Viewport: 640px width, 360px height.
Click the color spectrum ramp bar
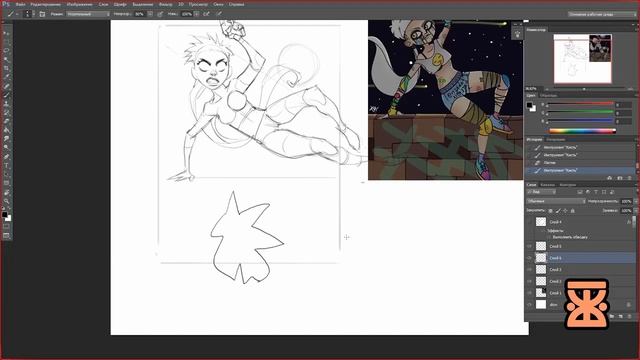[x=582, y=131]
